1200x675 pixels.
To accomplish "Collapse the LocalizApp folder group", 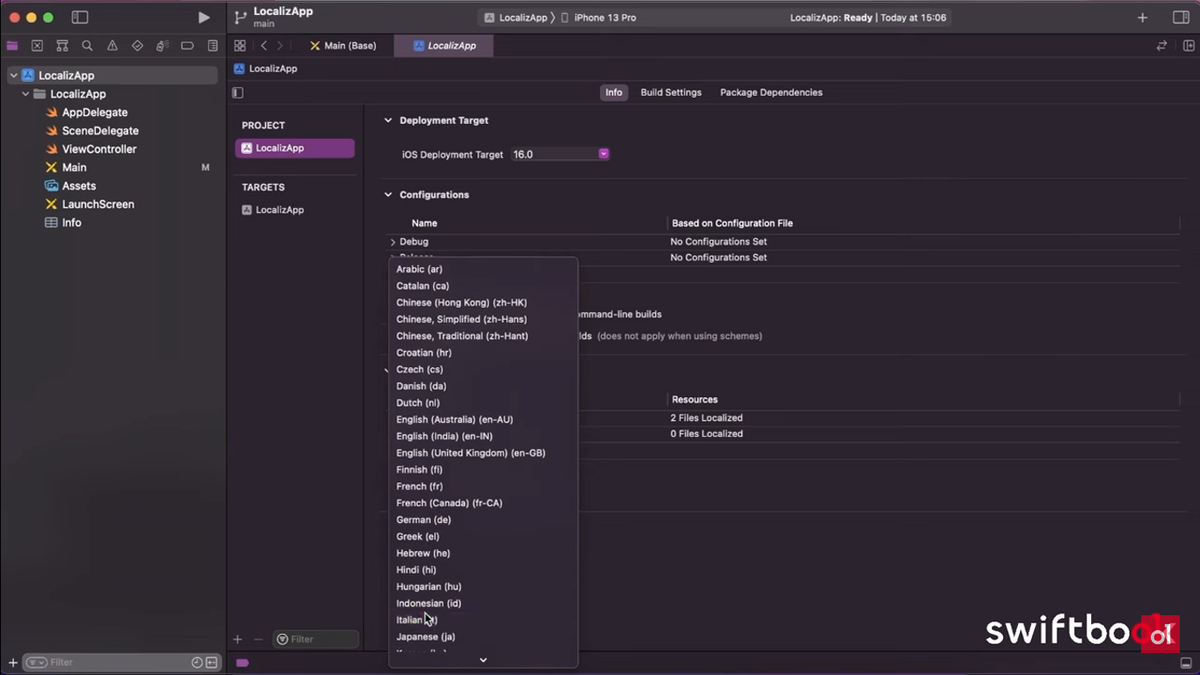I will point(26,94).
